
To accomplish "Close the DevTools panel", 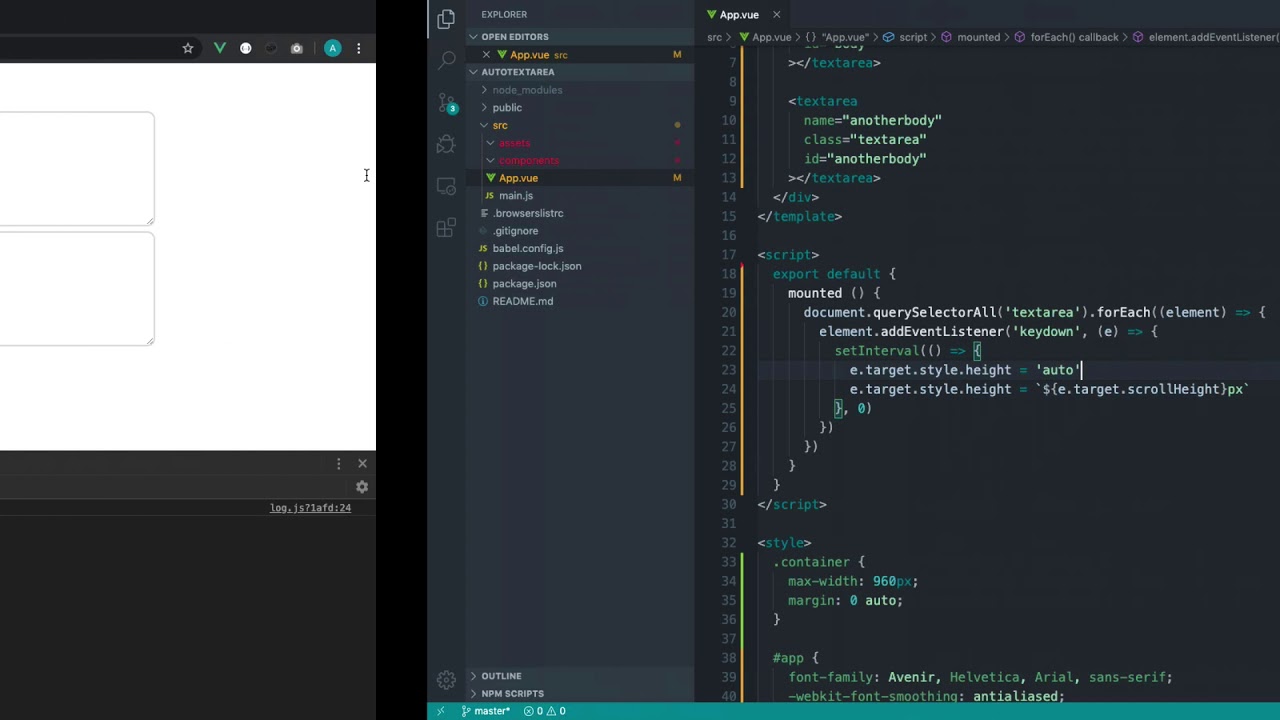I will pyautogui.click(x=362, y=464).
